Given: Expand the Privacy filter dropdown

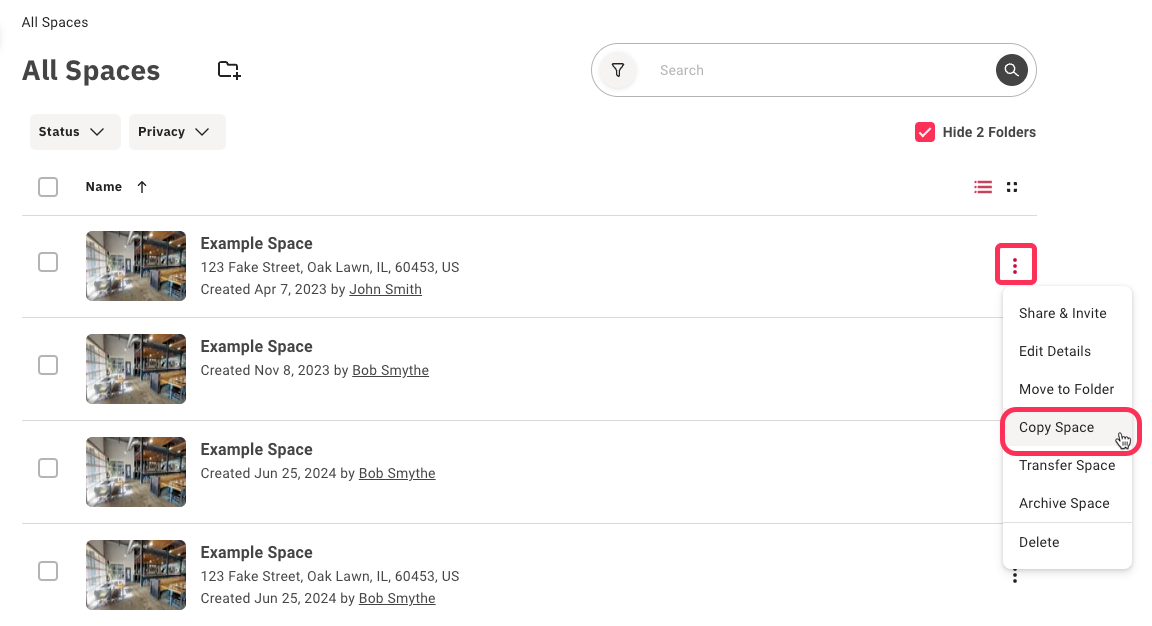Looking at the screenshot, I should pos(177,132).
